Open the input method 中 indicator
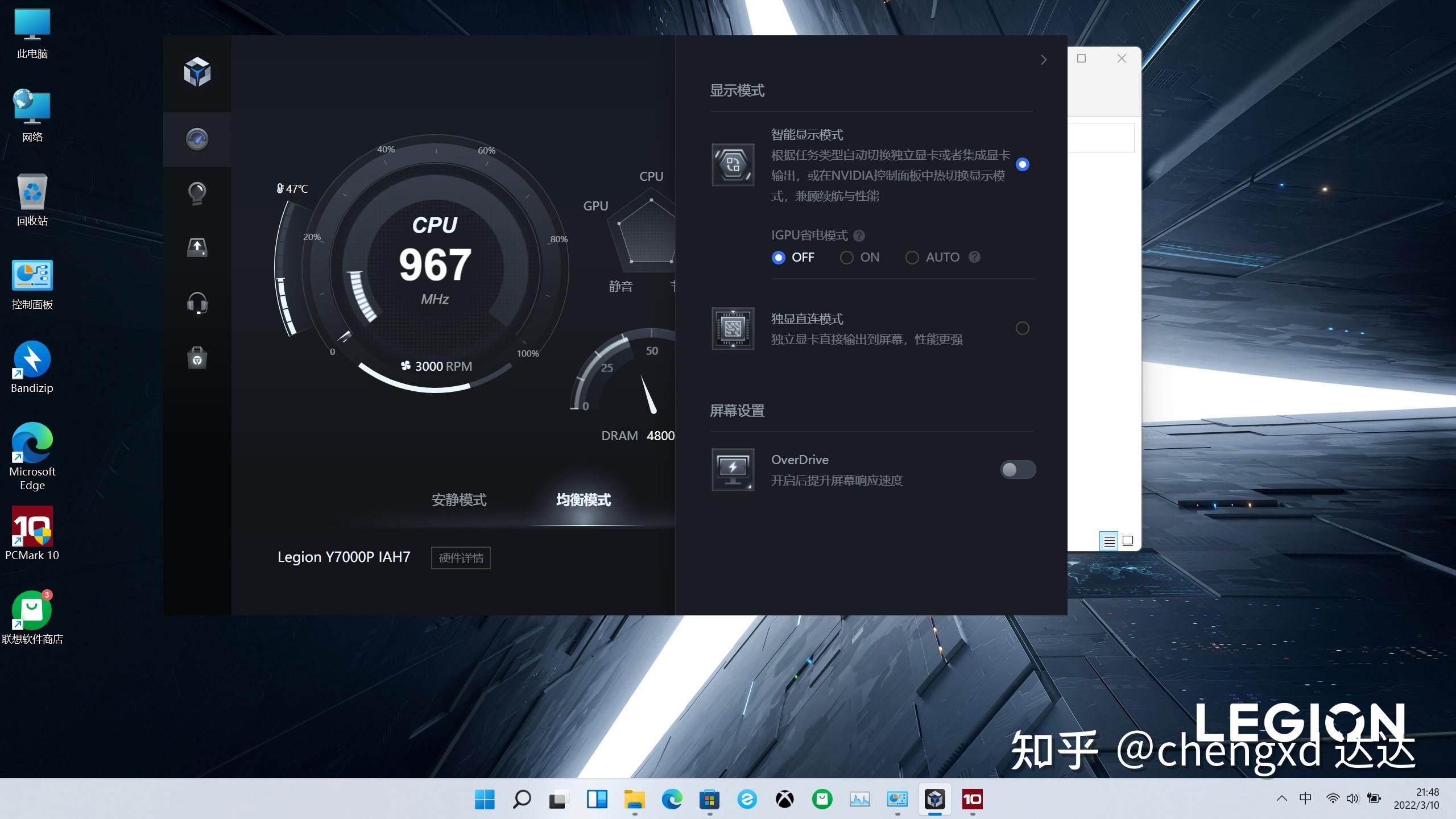Image resolution: width=1456 pixels, height=819 pixels. coord(1305,799)
